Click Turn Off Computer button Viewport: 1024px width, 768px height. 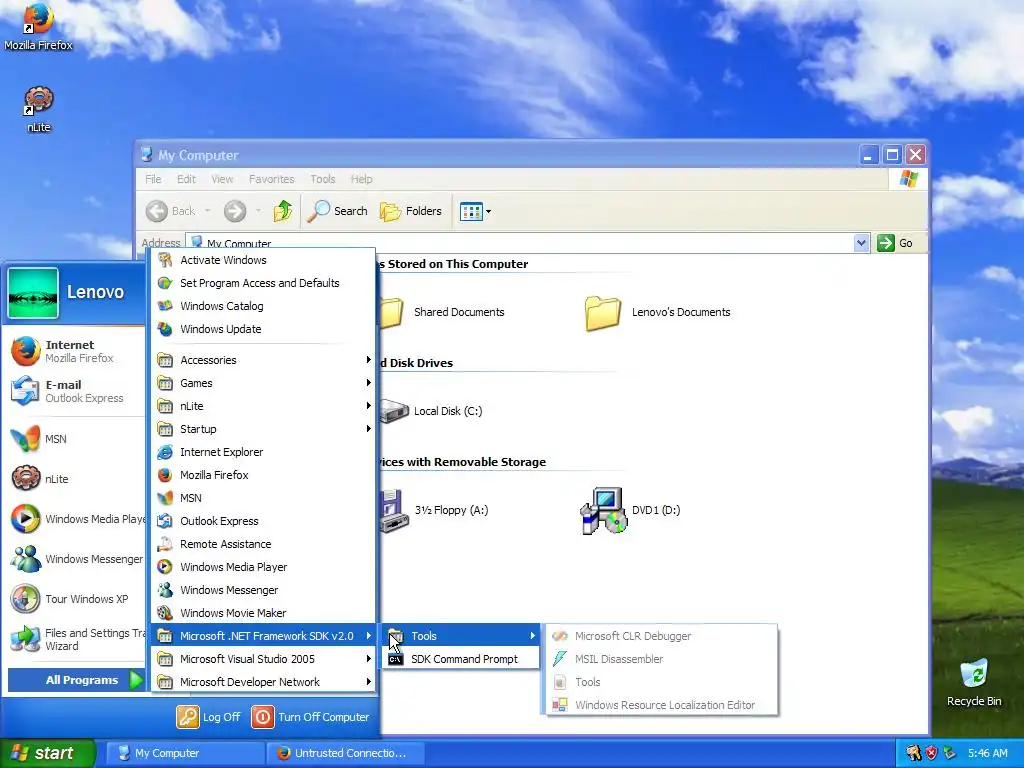(311, 717)
